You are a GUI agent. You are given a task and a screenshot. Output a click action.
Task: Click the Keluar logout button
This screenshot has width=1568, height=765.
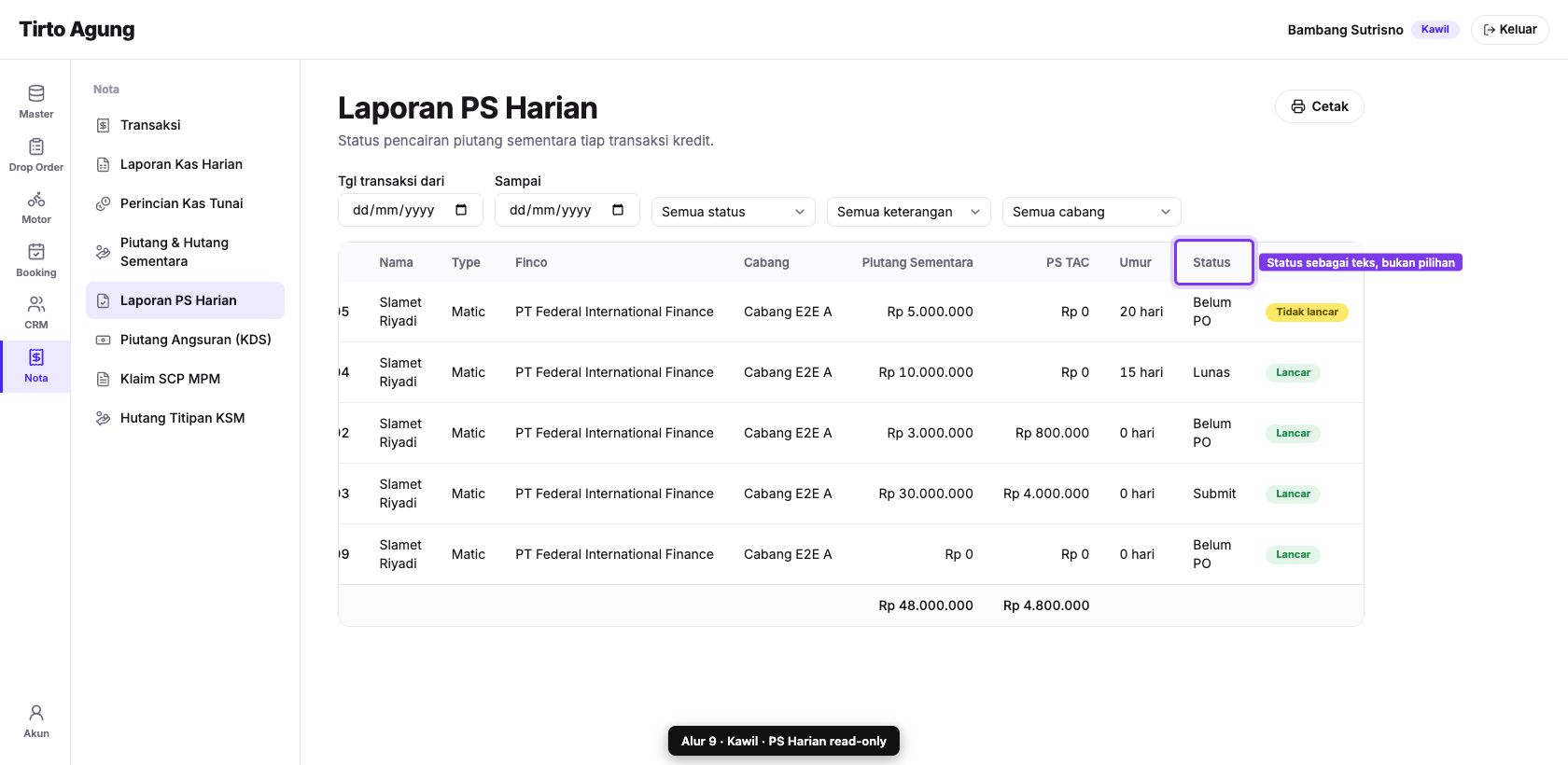pyautogui.click(x=1510, y=30)
